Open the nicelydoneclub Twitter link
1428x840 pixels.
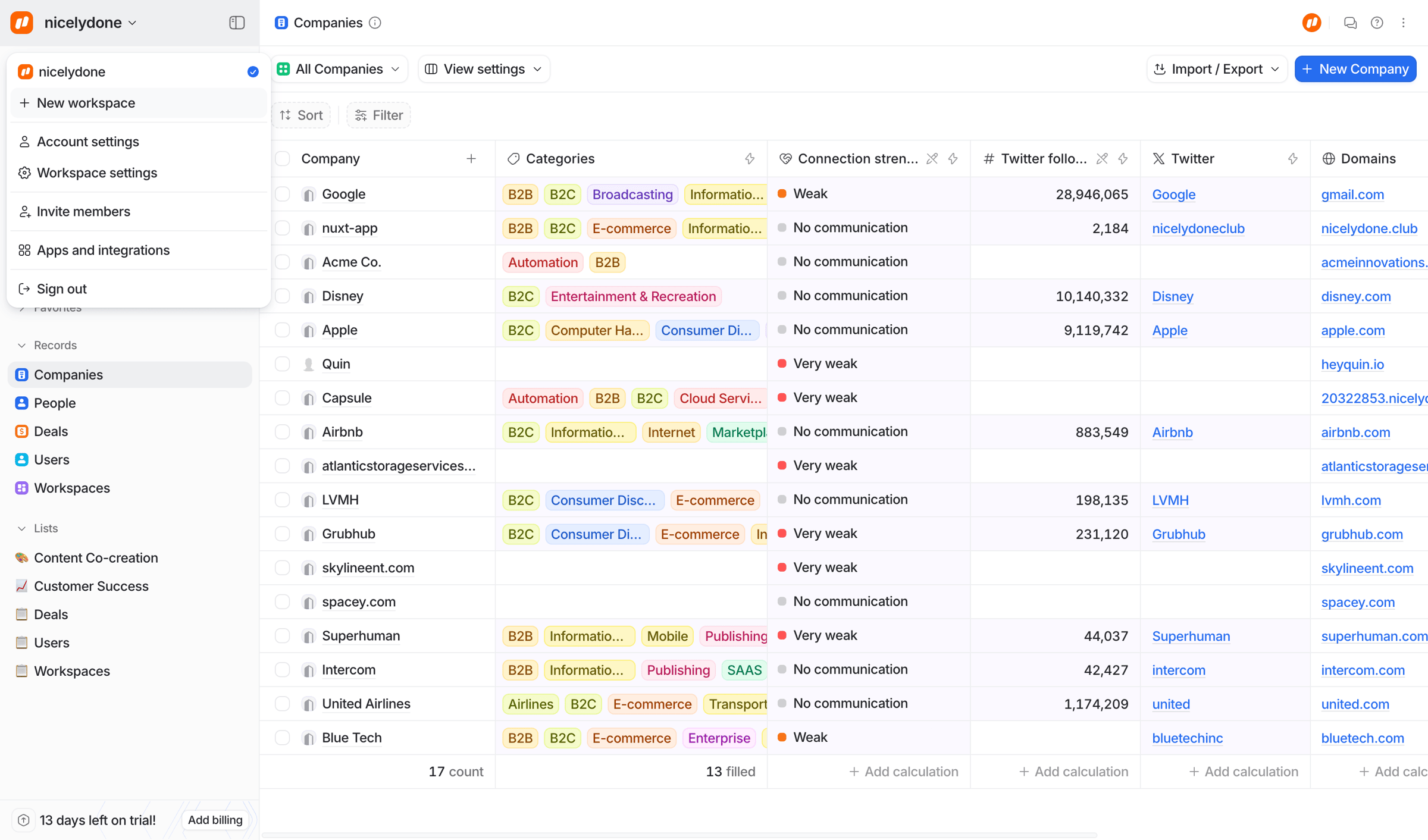coord(1198,228)
